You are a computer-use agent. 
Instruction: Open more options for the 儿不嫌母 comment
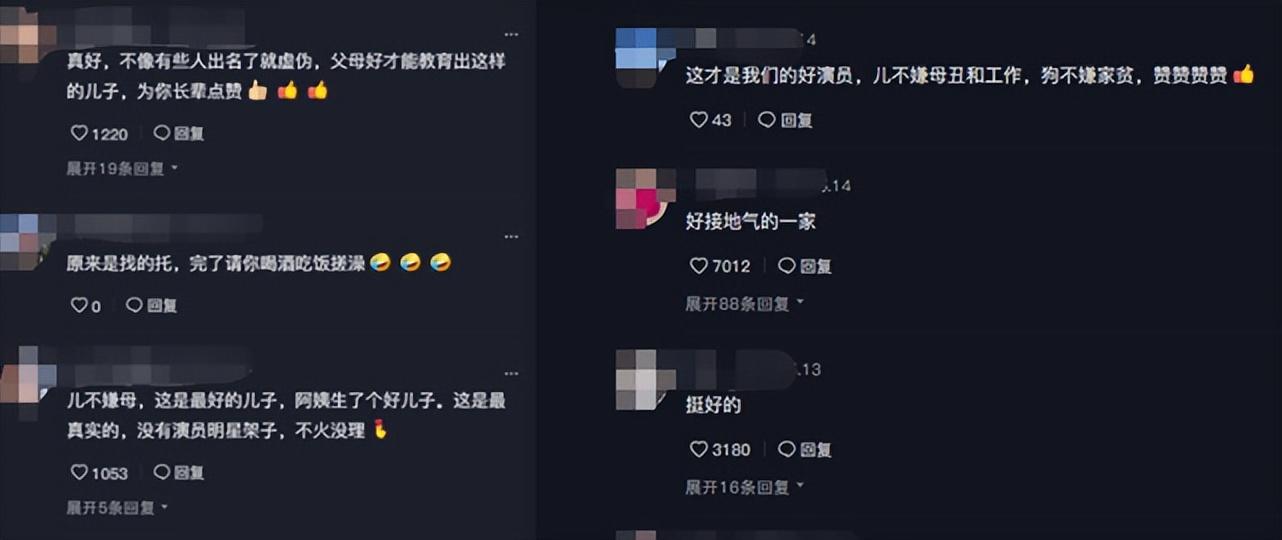[x=511, y=376]
